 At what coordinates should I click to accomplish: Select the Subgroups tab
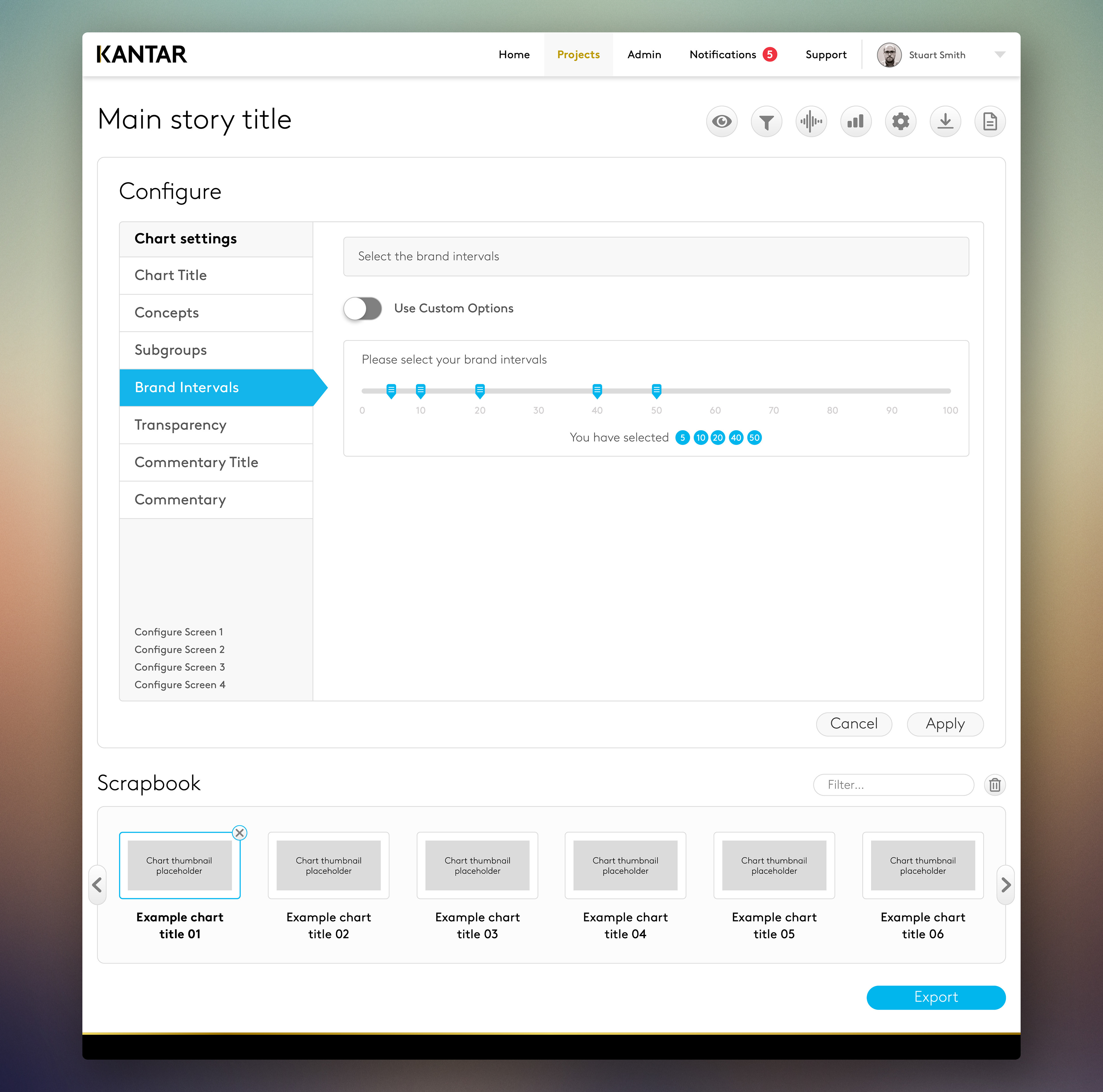(216, 351)
